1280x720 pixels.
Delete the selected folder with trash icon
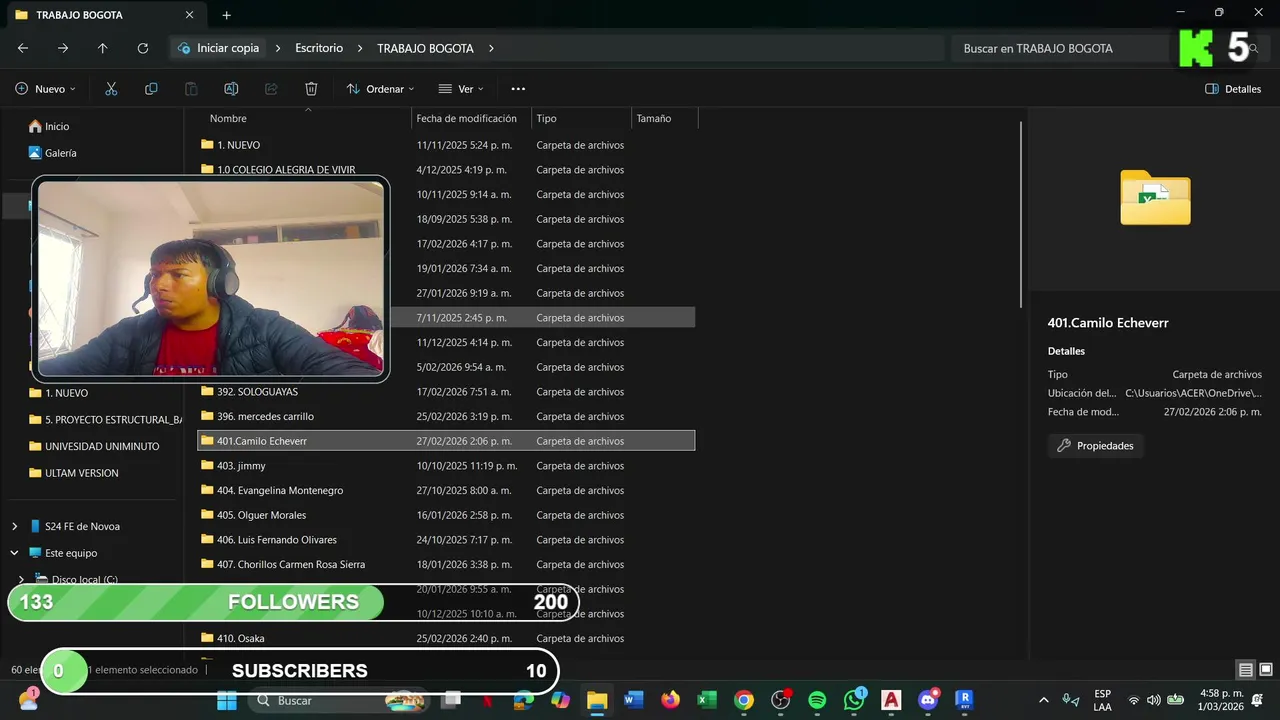pyautogui.click(x=311, y=89)
